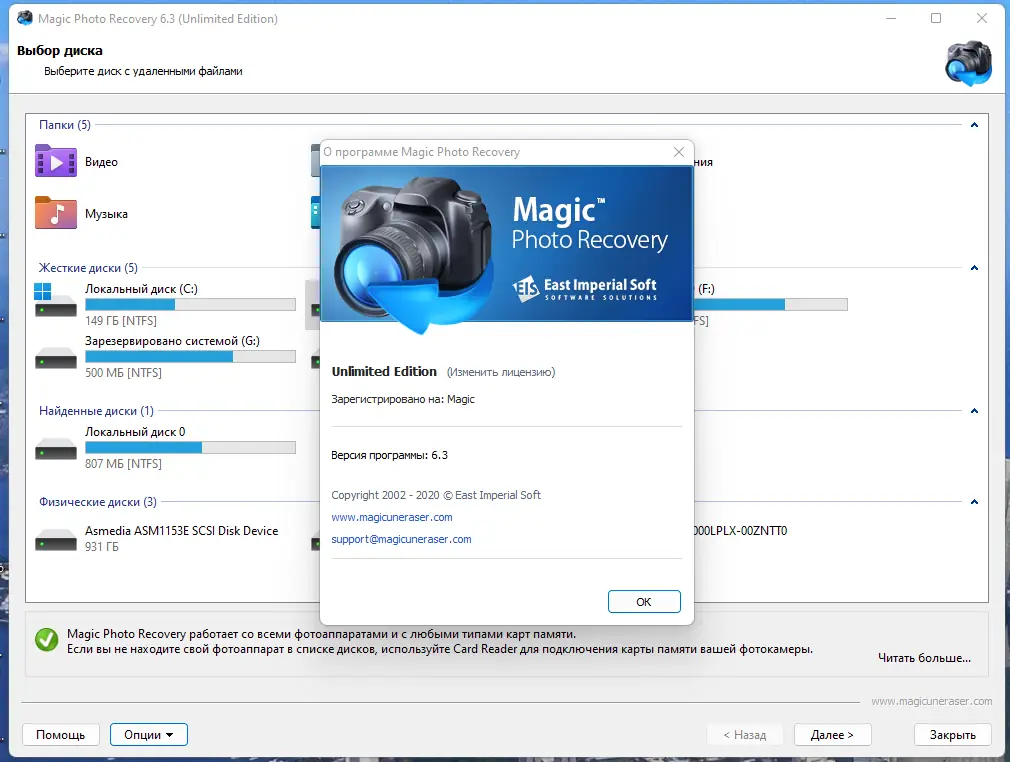
Task: Select Зарезервировано системой (G:) label
Action: 172,341
